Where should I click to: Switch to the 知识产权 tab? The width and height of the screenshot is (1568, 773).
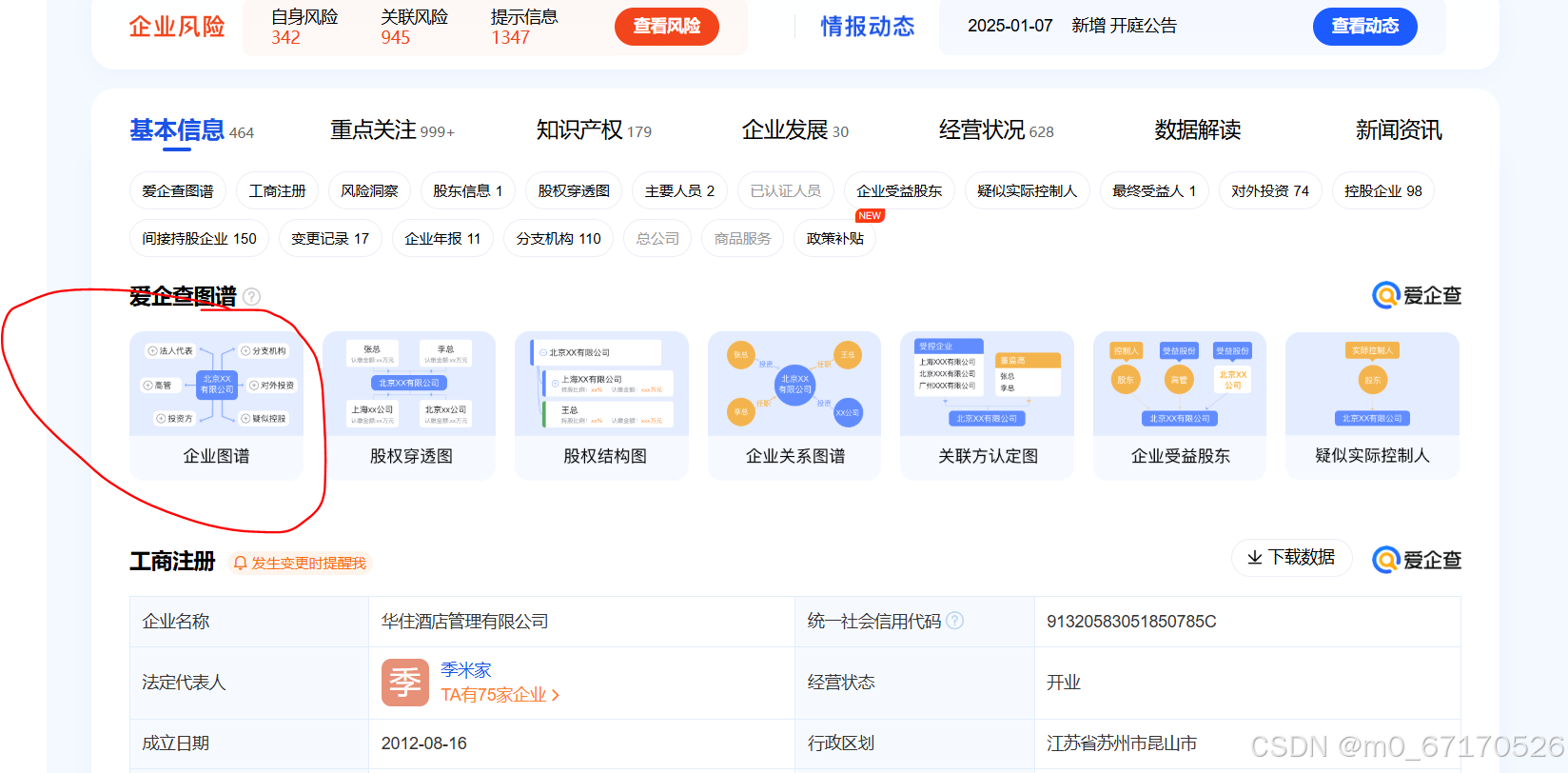(594, 130)
